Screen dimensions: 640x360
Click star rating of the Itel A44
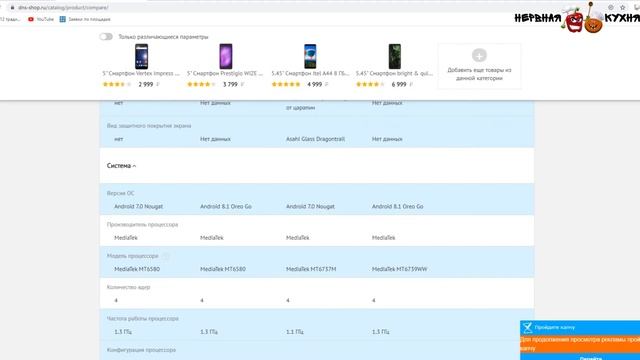pyautogui.click(x=286, y=84)
